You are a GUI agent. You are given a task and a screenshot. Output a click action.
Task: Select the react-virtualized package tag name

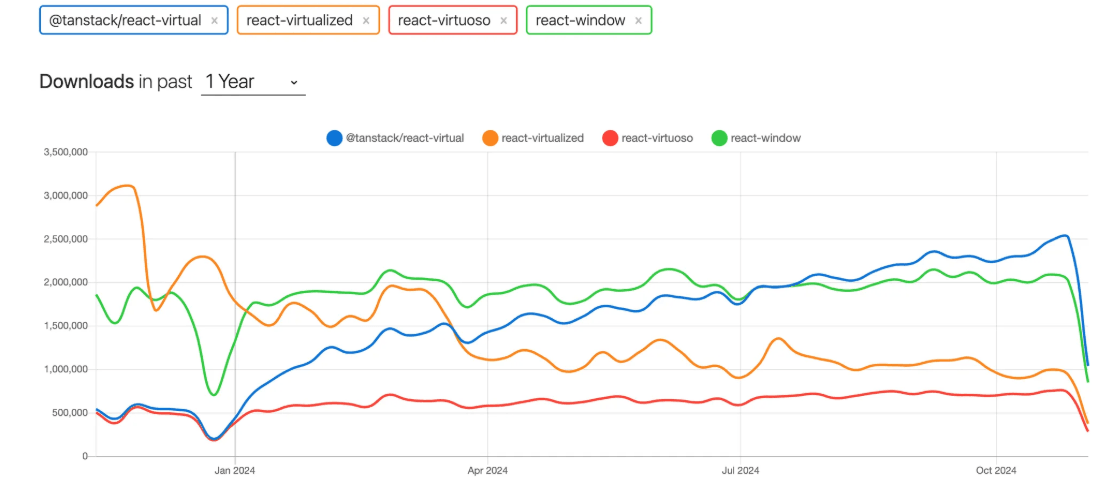[297, 20]
